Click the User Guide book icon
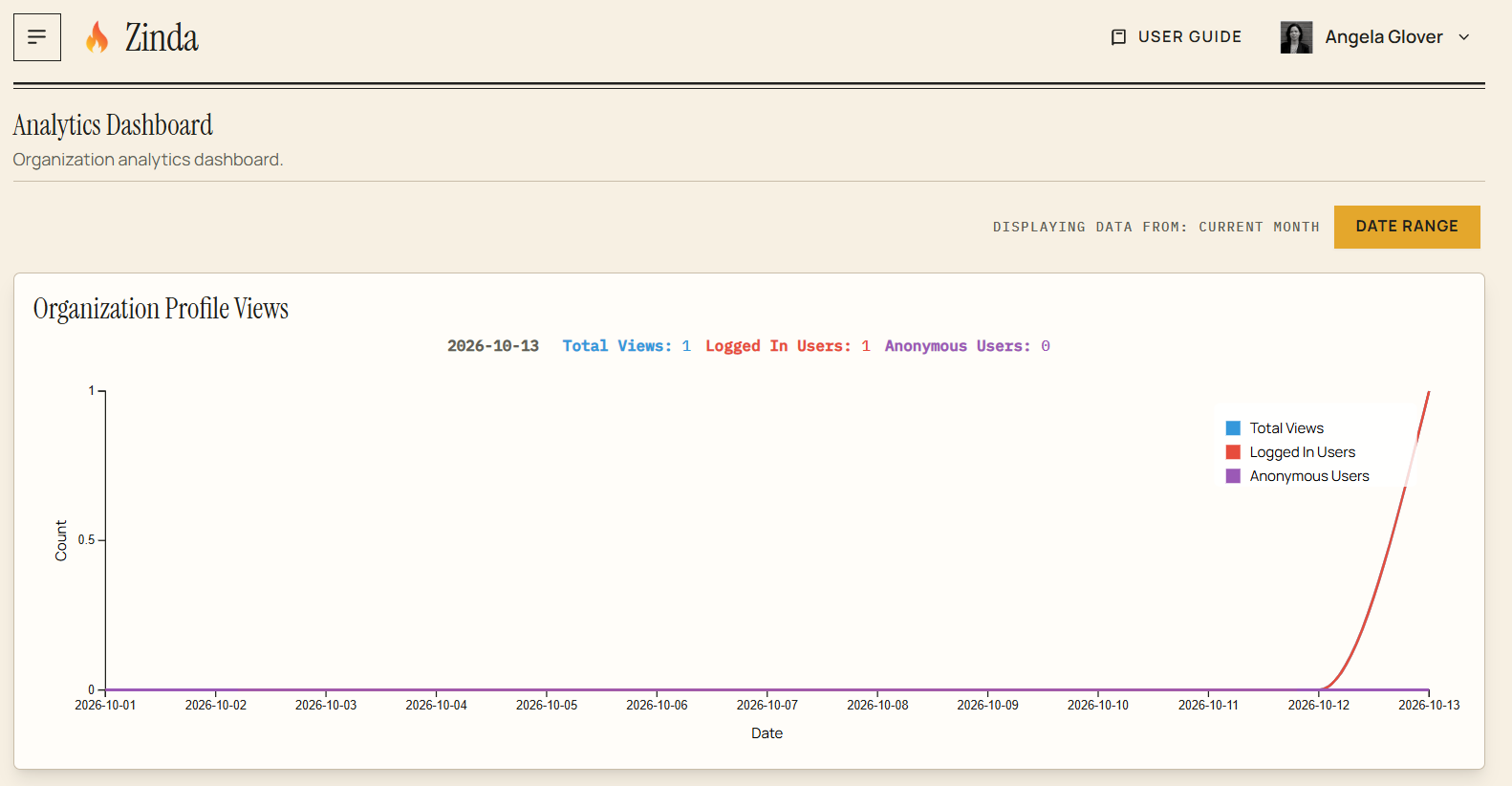Screen dimensions: 1512x786 [x=1118, y=37]
